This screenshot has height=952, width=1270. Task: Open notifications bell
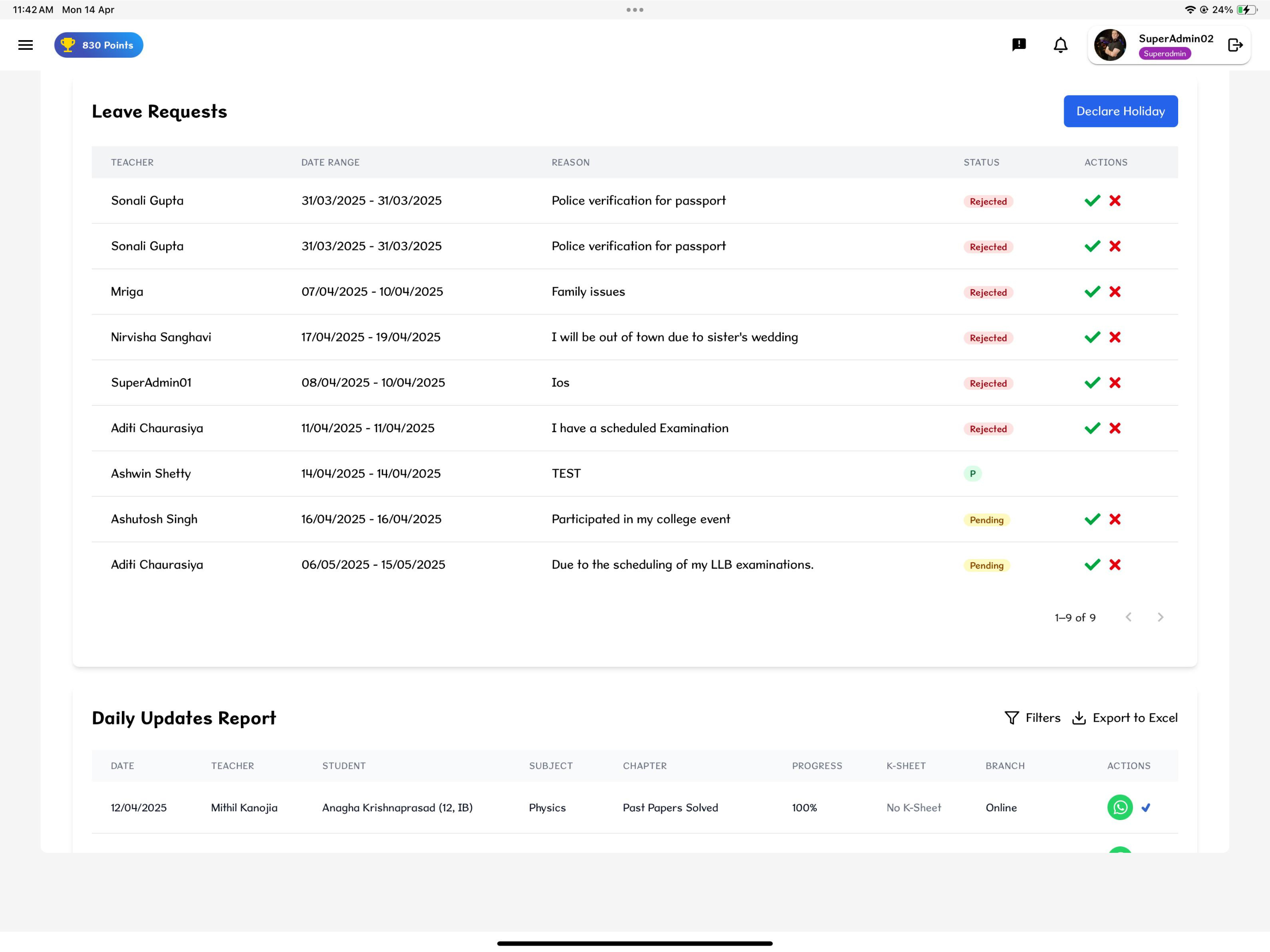click(1060, 45)
